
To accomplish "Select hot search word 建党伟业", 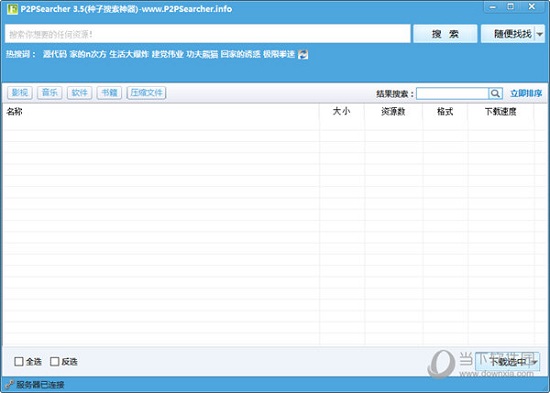I will tap(168, 54).
